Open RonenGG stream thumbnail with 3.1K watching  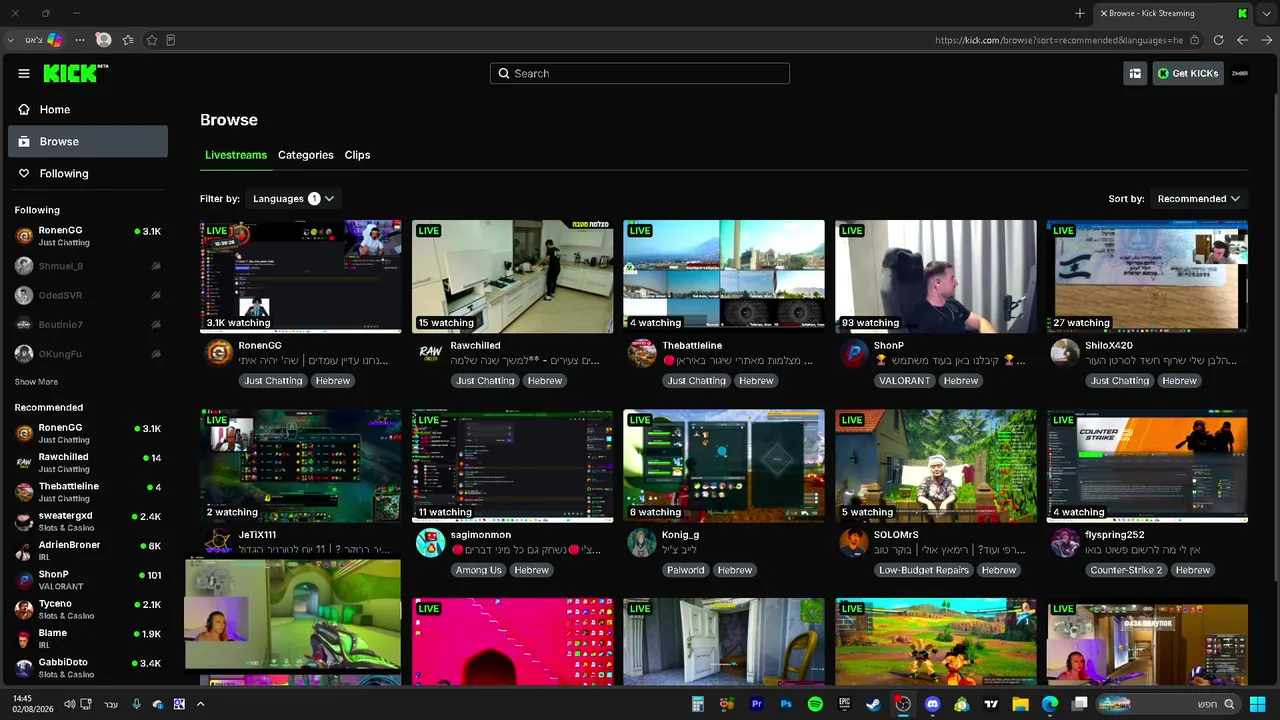pyautogui.click(x=300, y=276)
